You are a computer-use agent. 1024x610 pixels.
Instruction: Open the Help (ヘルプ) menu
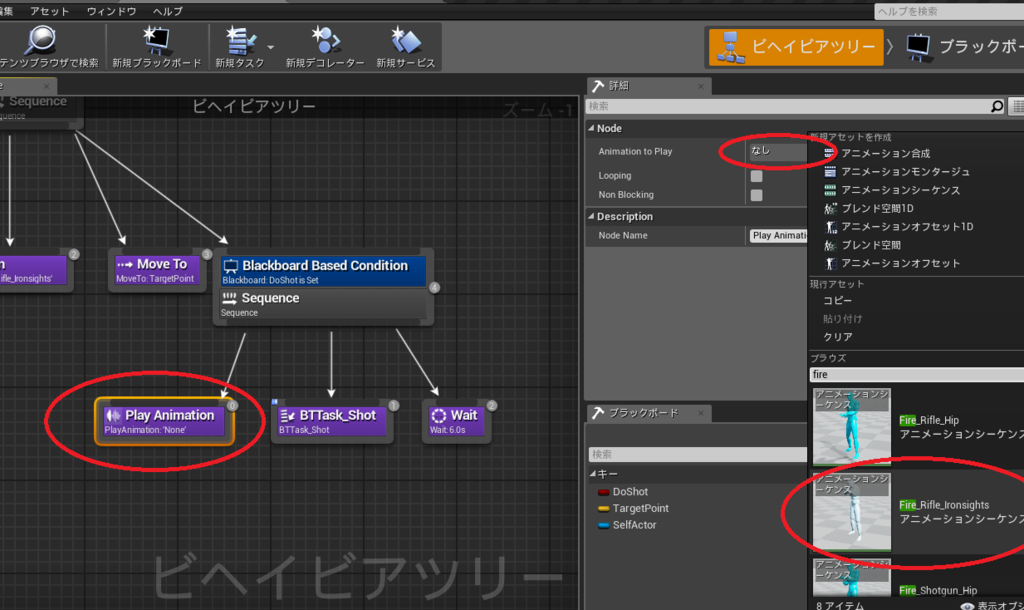pos(168,11)
